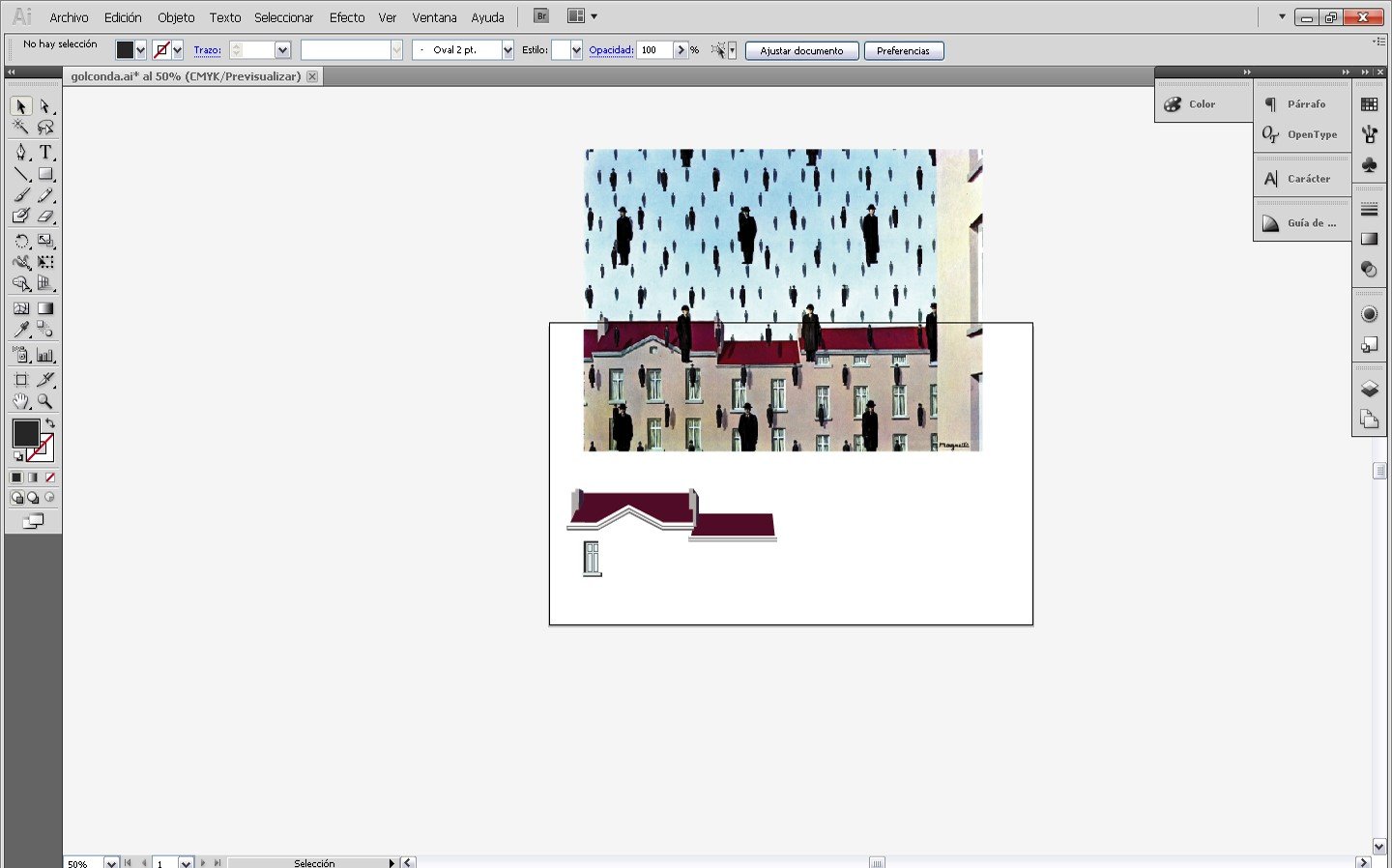Open the Oval 2 pt. brush dropdown
Image resolution: width=1392 pixels, height=868 pixels.
[507, 50]
